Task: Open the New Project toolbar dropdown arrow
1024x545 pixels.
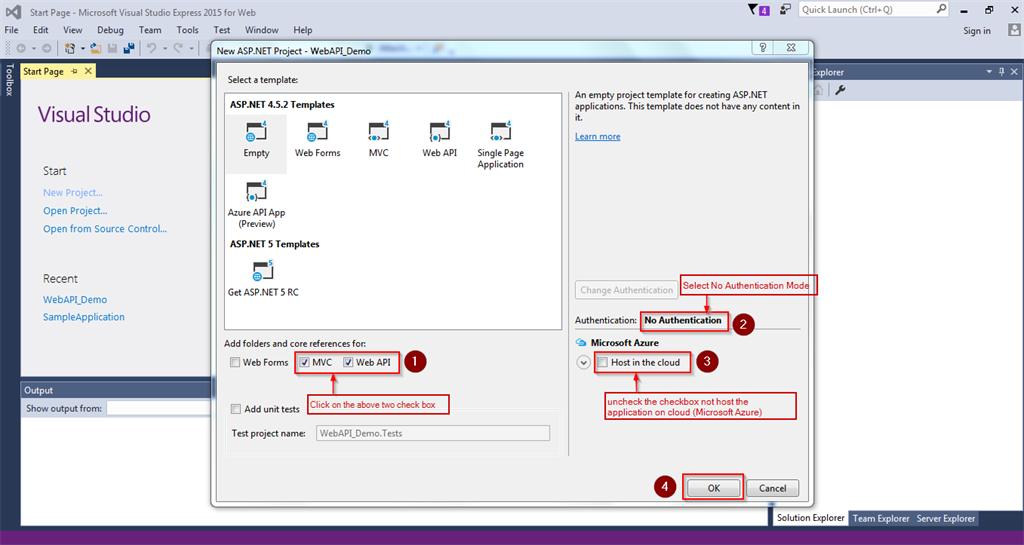Action: pyautogui.click(x=83, y=49)
